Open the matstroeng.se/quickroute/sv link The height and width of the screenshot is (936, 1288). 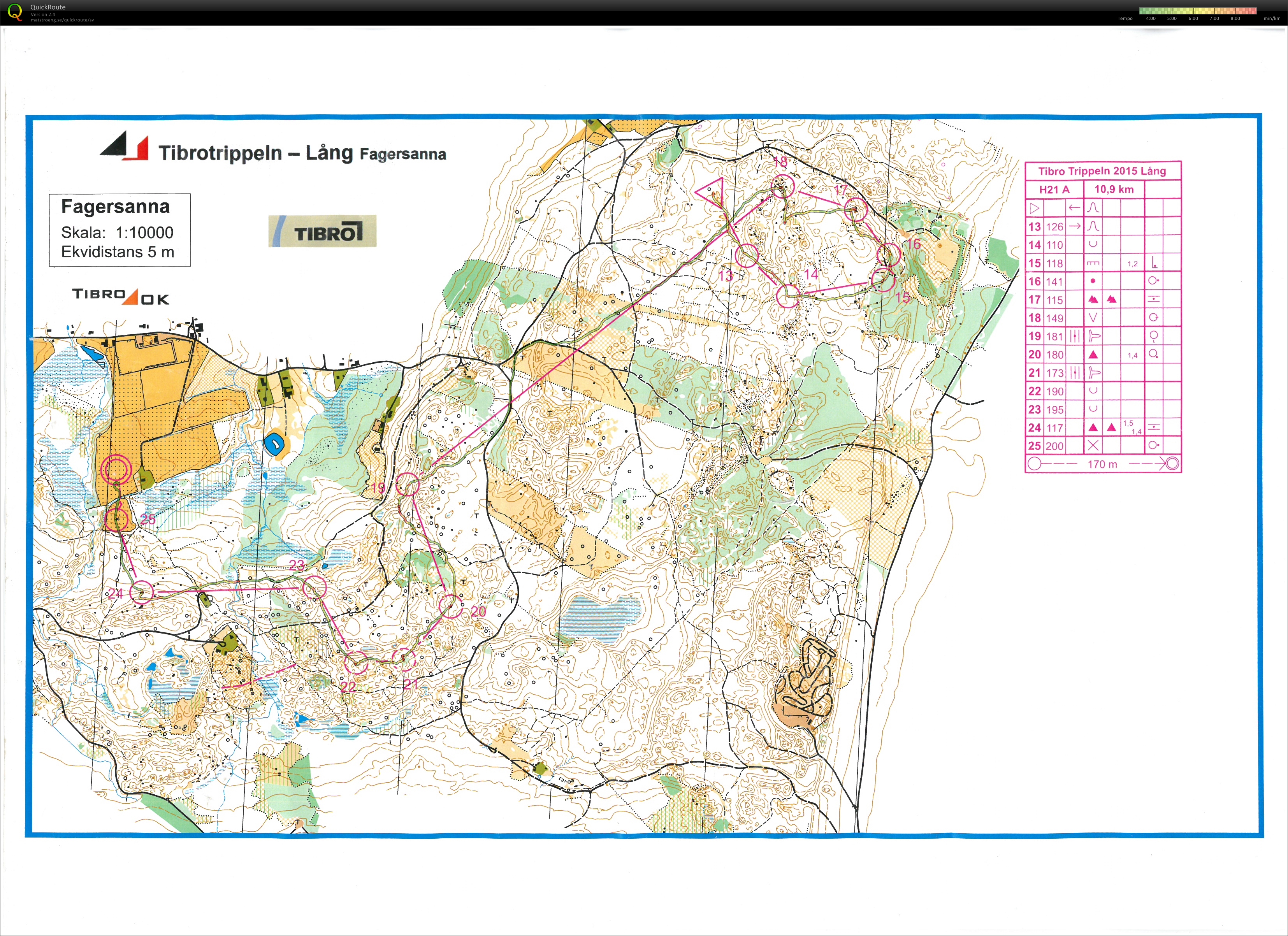tap(62, 20)
